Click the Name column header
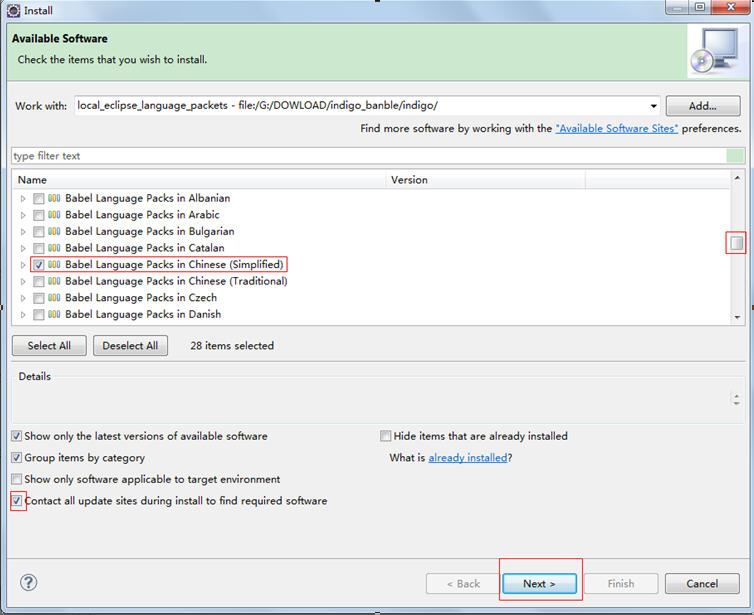Screen dimensions: 754x615 (200, 180)
